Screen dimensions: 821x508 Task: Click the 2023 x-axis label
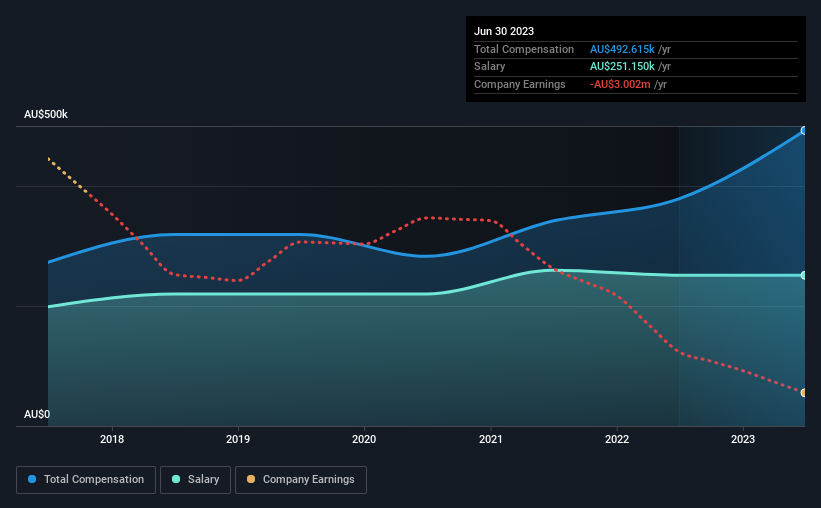[x=743, y=439]
